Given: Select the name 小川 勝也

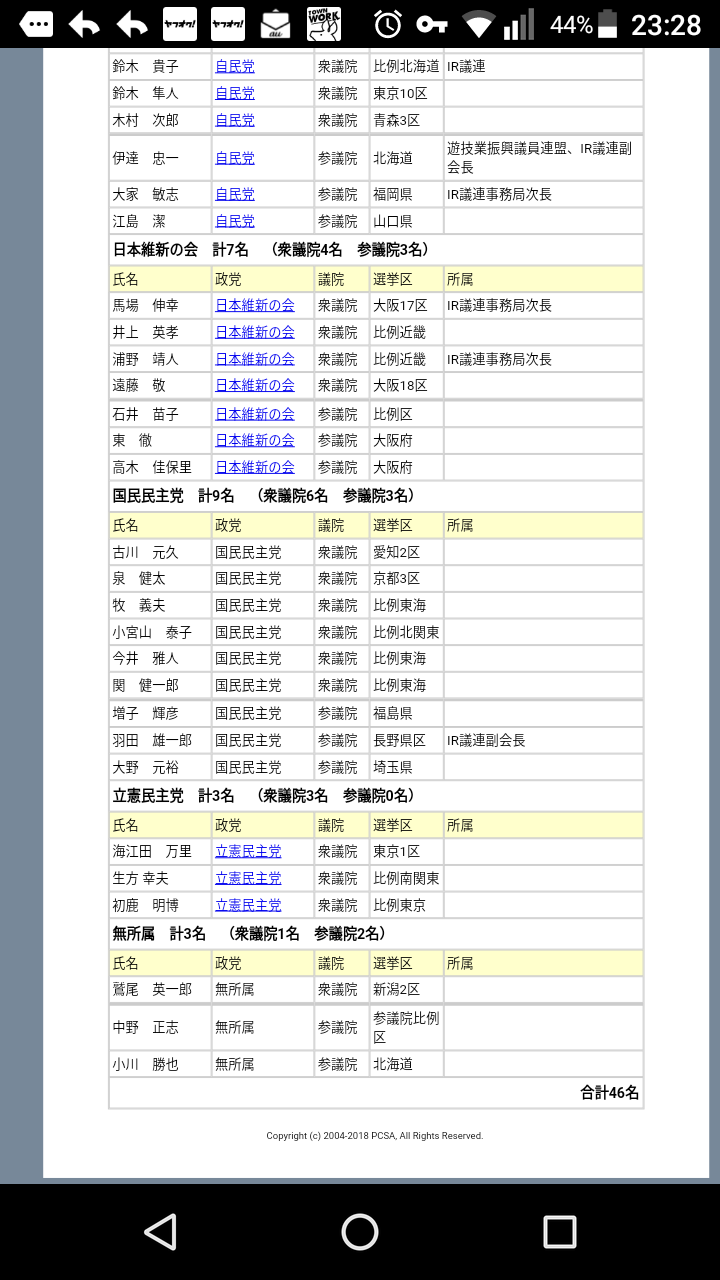Looking at the screenshot, I should click(x=146, y=1065).
